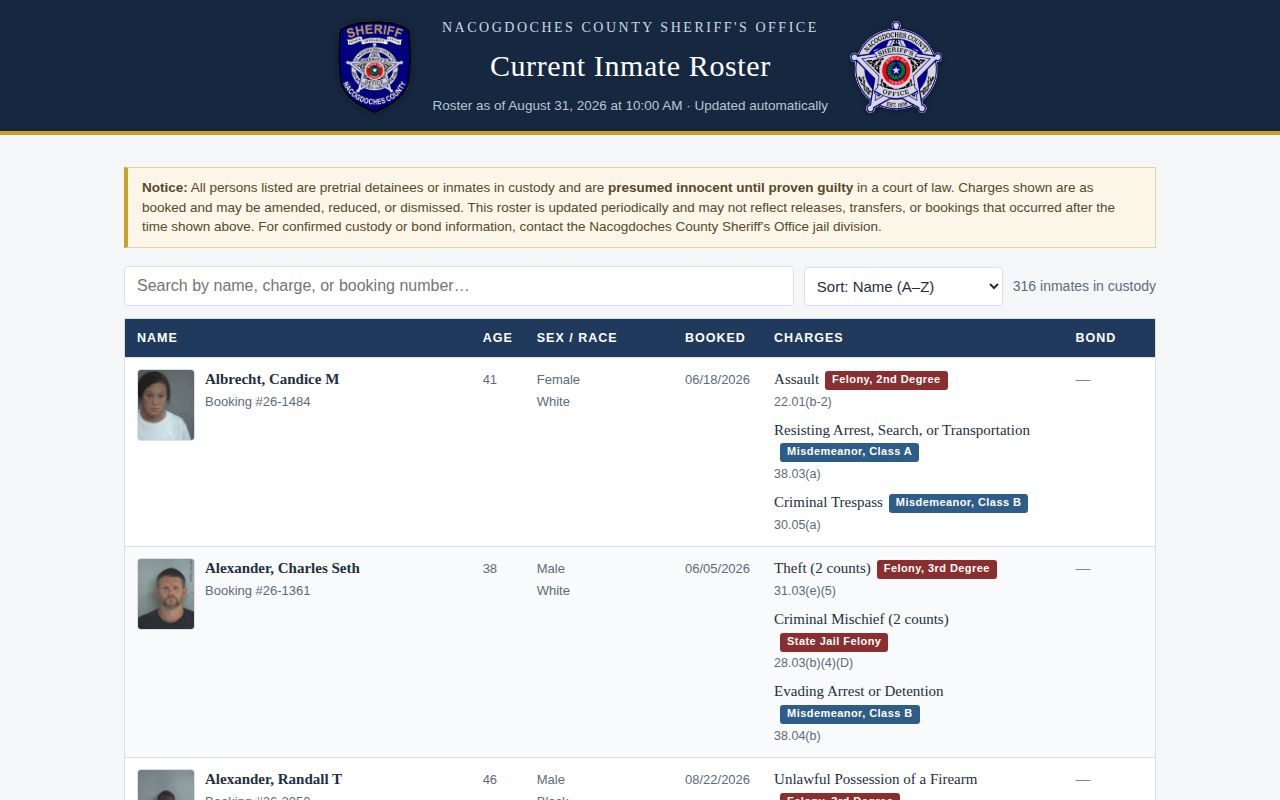
Task: Click the Criminal Trespass charge text
Action: [x=828, y=502]
